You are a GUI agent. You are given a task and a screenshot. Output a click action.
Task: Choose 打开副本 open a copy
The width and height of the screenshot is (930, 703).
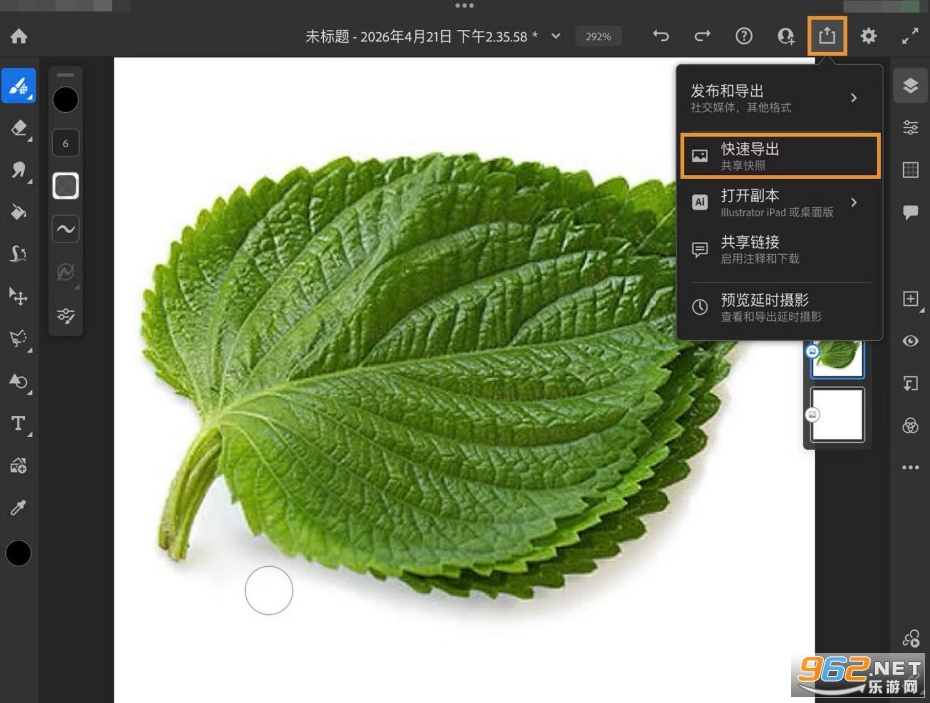click(x=779, y=202)
